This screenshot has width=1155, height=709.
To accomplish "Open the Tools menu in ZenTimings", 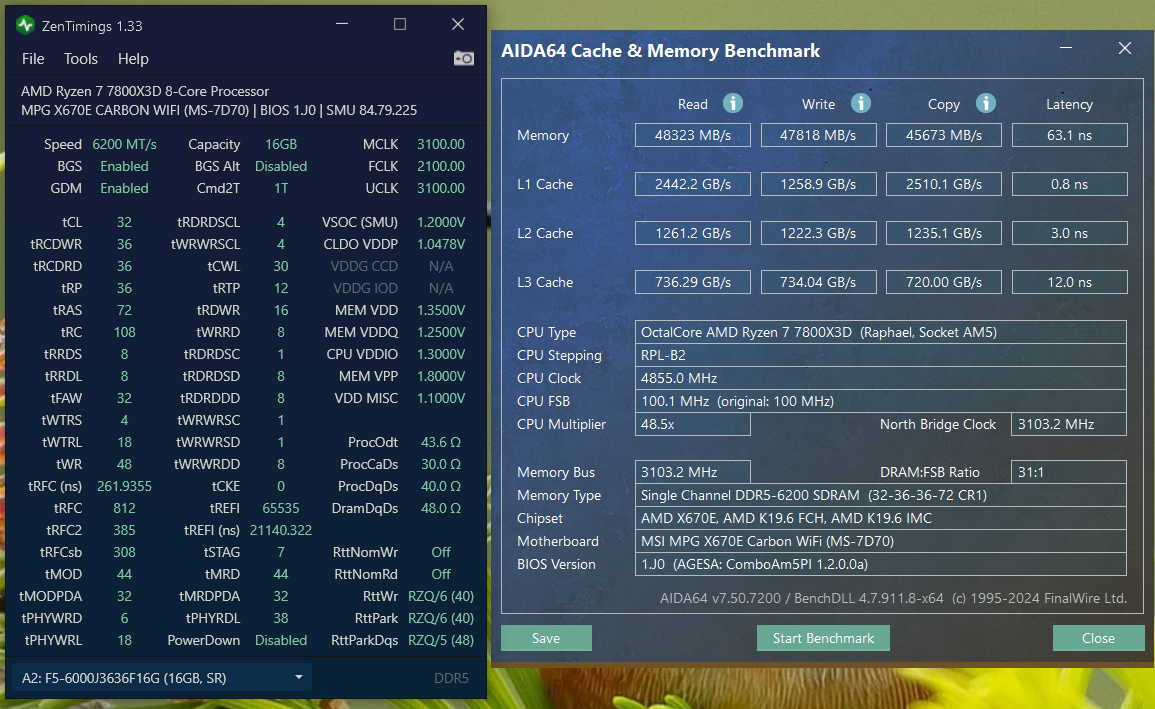I will click(x=80, y=59).
